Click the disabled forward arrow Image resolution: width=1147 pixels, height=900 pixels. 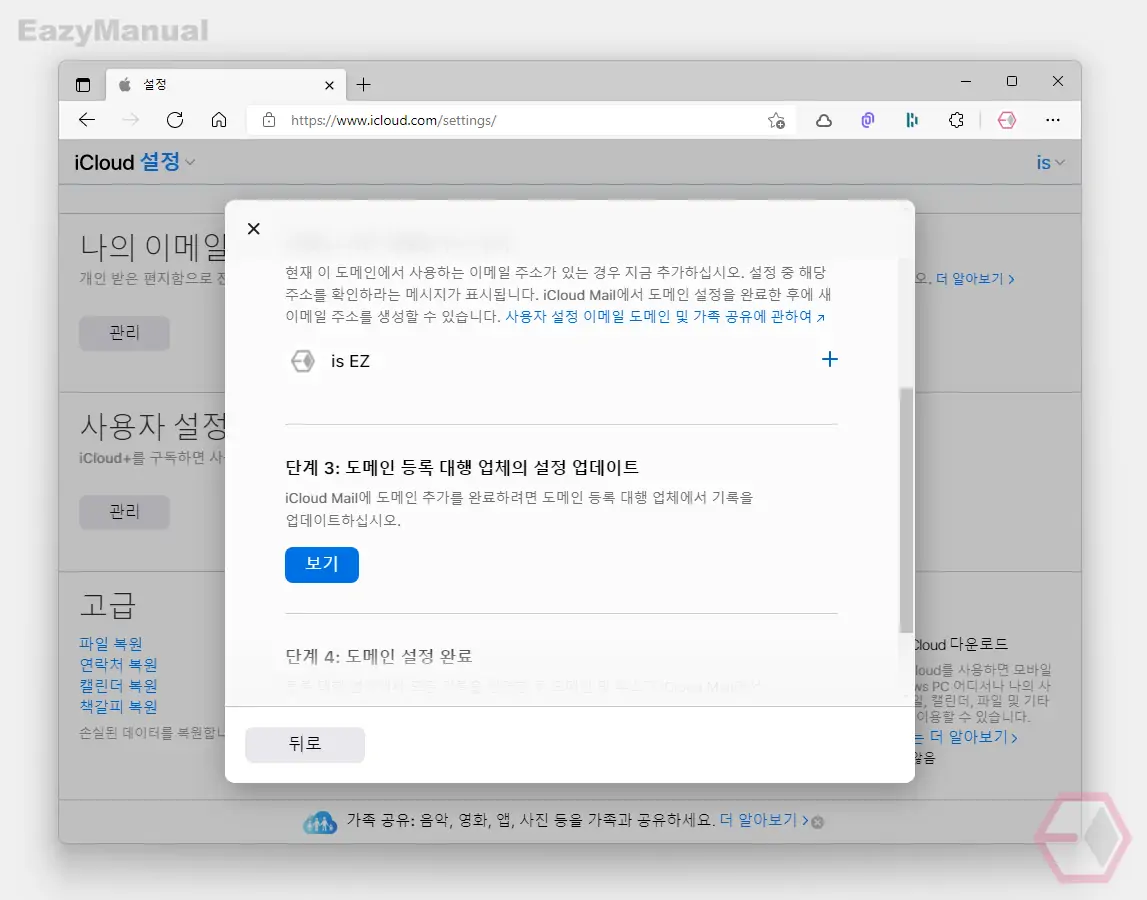(x=130, y=120)
